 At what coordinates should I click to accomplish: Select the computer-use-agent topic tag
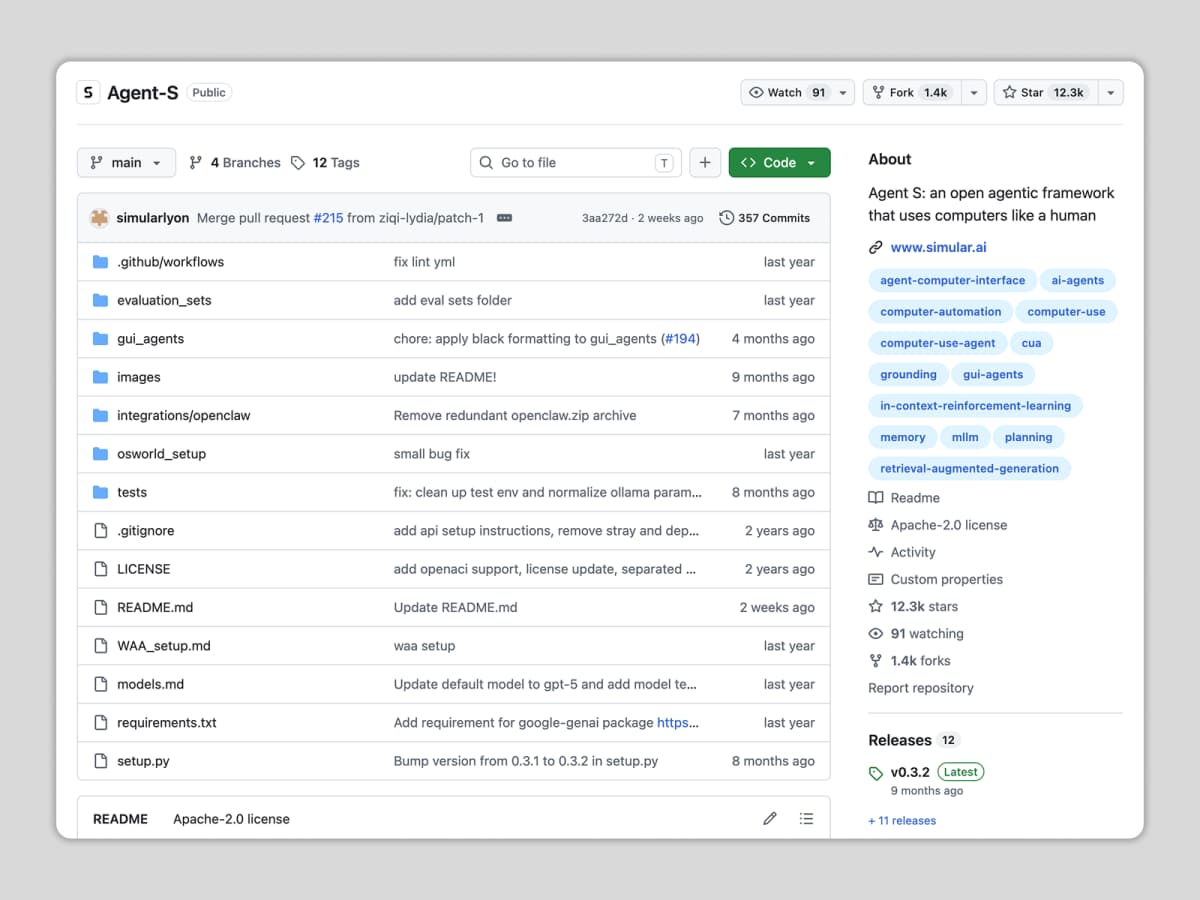point(938,343)
